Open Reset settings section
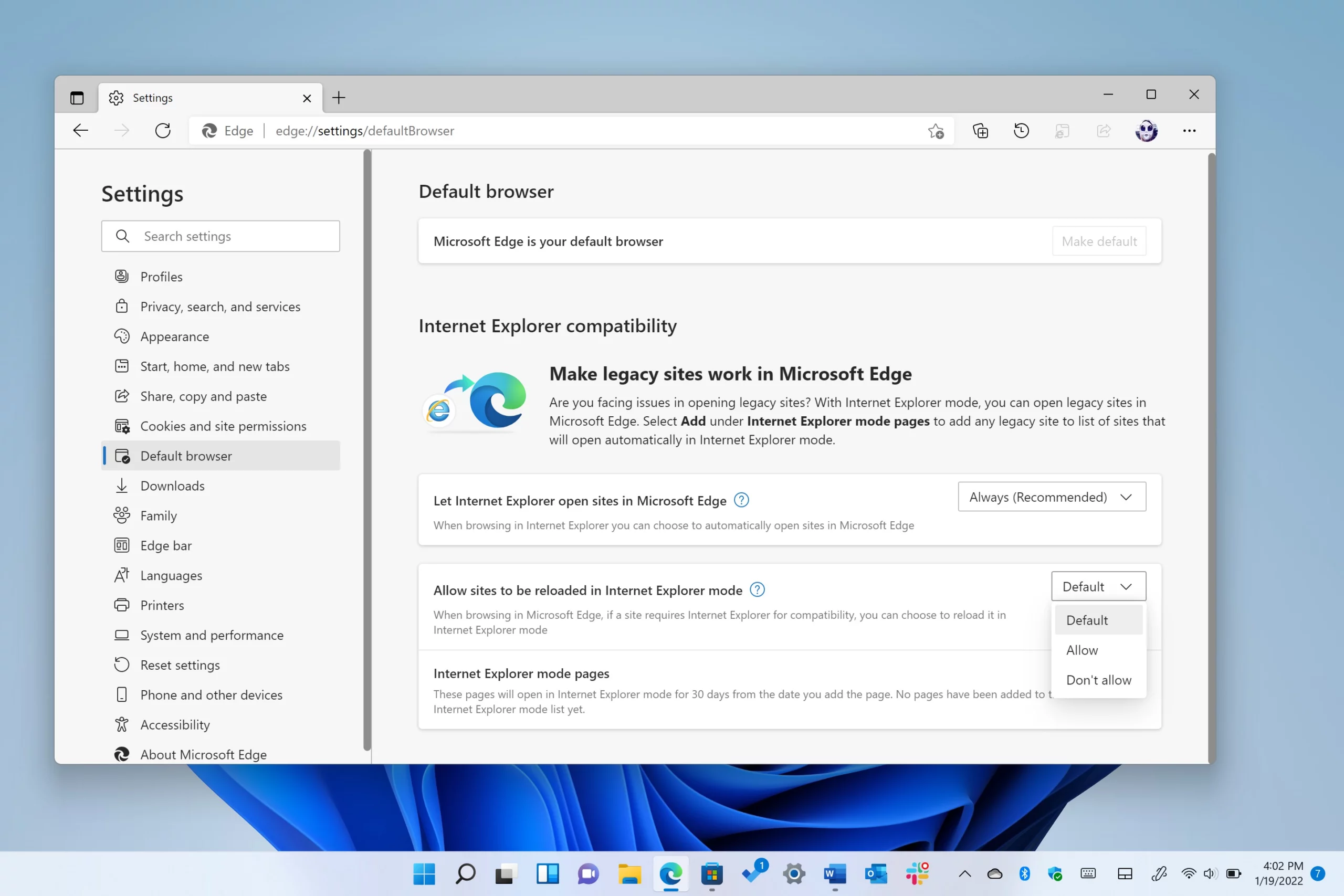Viewport: 1344px width, 896px height. pos(180,664)
